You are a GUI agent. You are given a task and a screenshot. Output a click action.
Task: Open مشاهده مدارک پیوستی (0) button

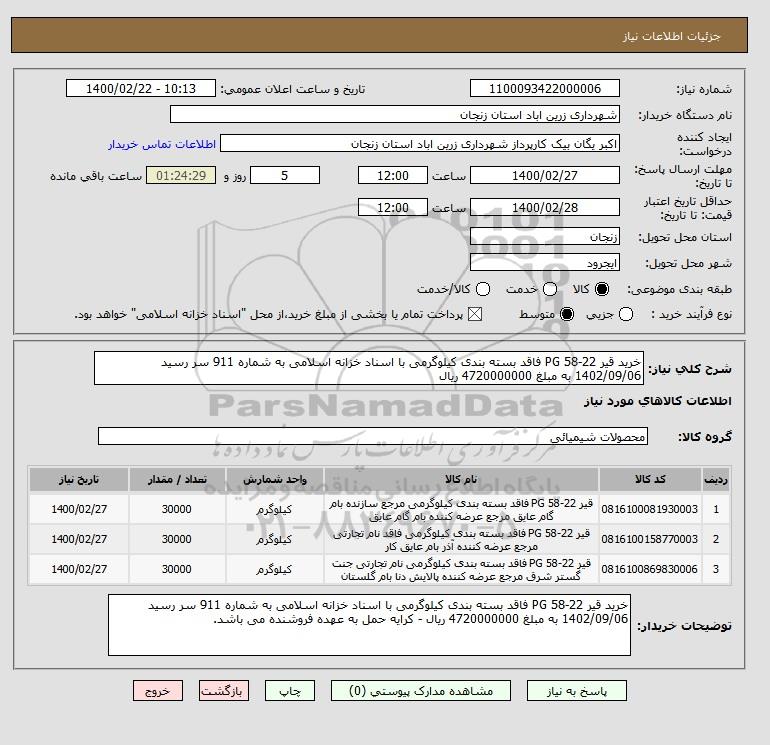421,690
